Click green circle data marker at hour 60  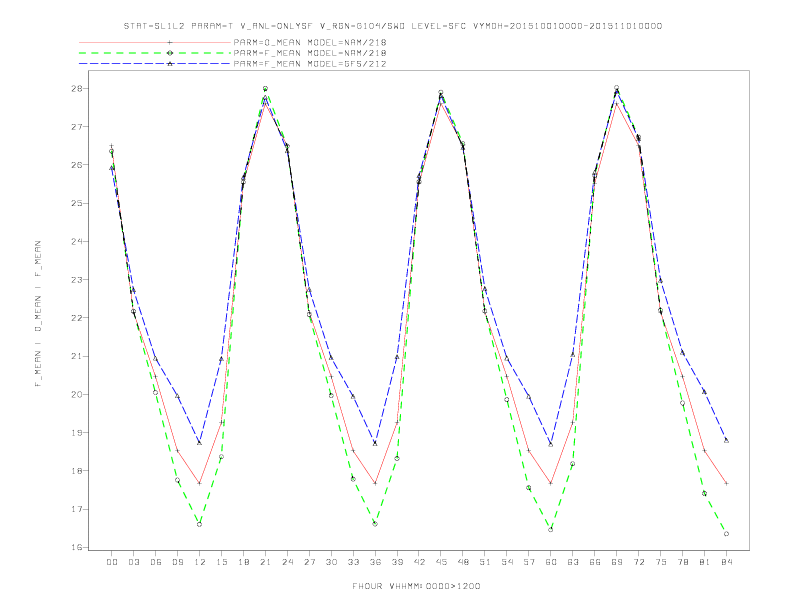pos(551,530)
